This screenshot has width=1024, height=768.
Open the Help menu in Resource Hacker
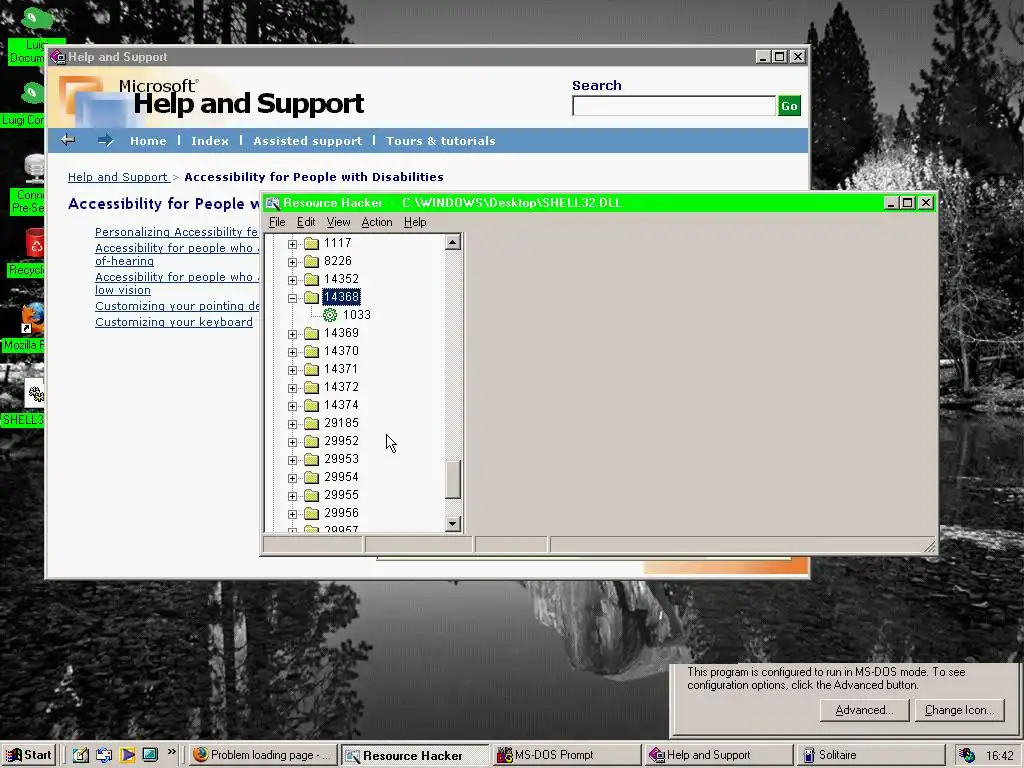tap(415, 222)
